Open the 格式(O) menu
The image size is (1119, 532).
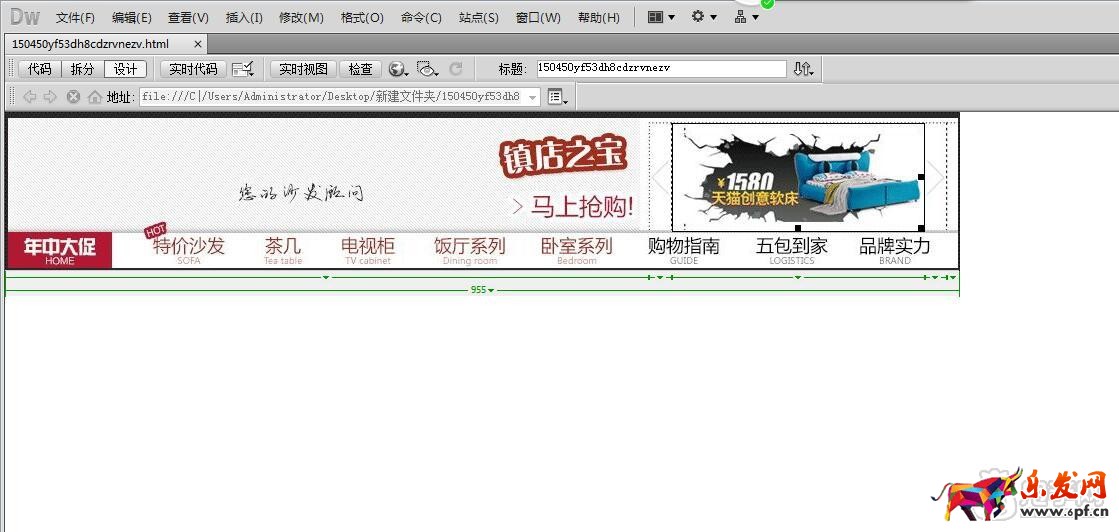[362, 17]
